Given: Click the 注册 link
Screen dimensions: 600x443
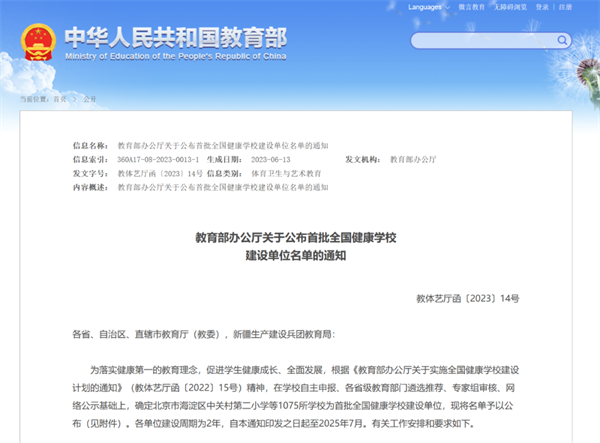Looking at the screenshot, I should click(565, 7).
